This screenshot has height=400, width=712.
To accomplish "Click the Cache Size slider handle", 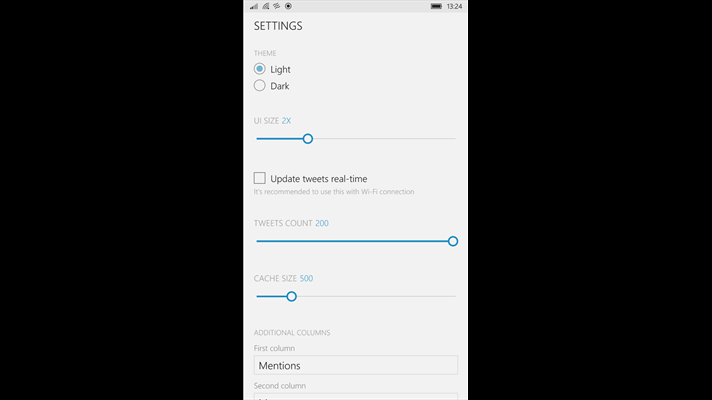I will click(292, 296).
